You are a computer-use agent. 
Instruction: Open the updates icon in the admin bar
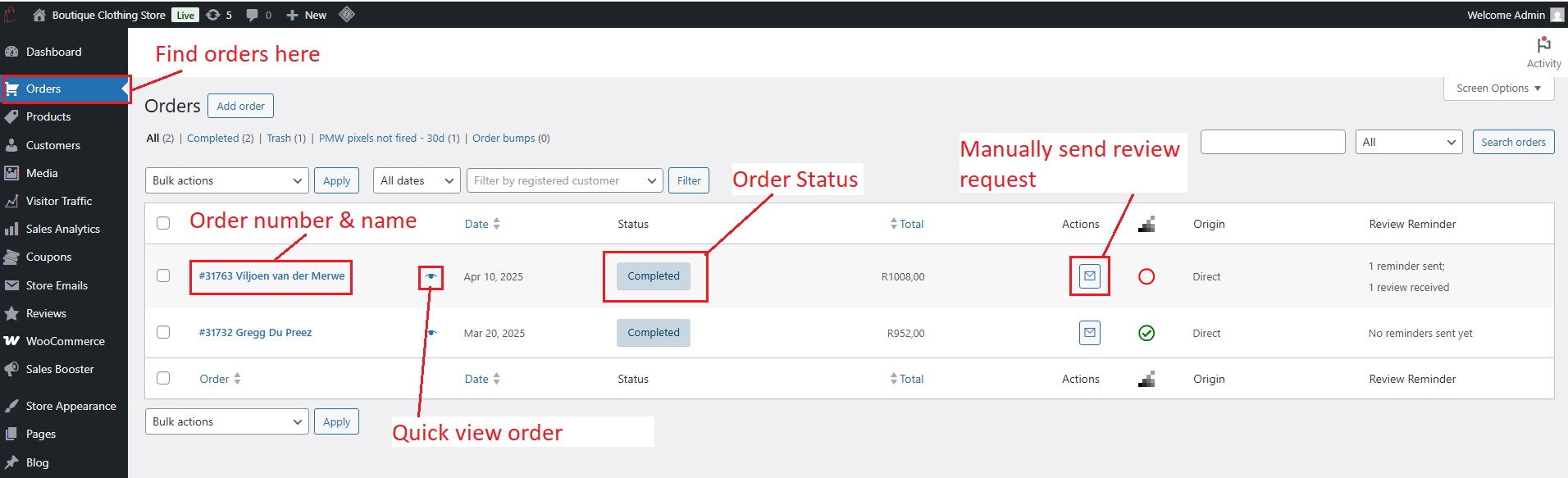[218, 15]
